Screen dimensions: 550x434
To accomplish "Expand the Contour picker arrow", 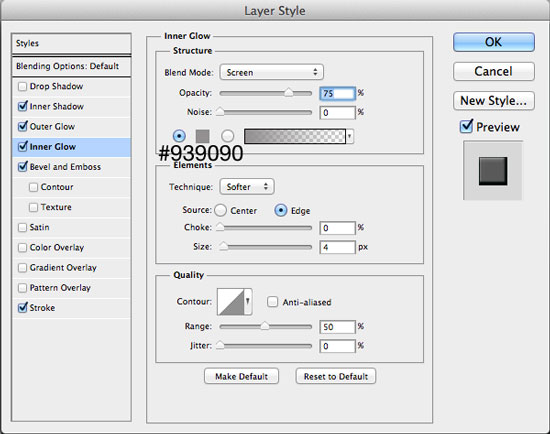I will 248,301.
